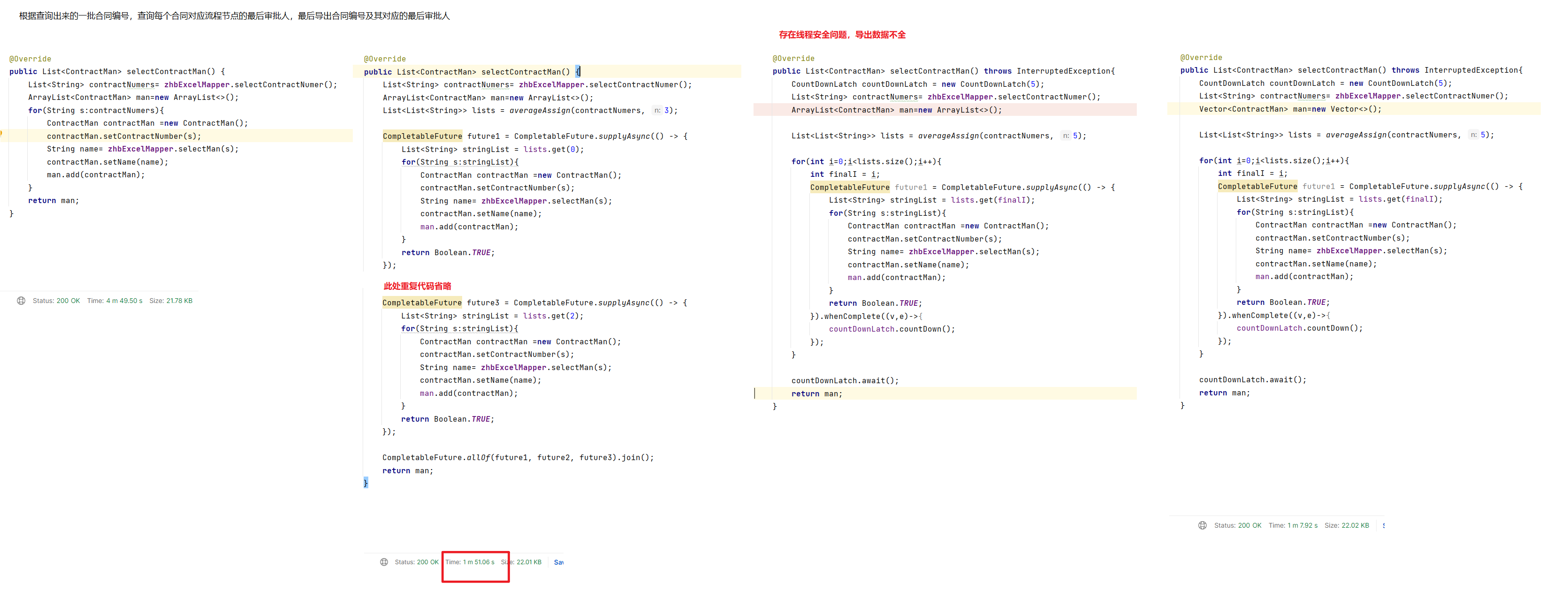1568x606 pixels.
Task: Click the highlighted 'CompletableFuture' before future3
Action: click(x=422, y=303)
